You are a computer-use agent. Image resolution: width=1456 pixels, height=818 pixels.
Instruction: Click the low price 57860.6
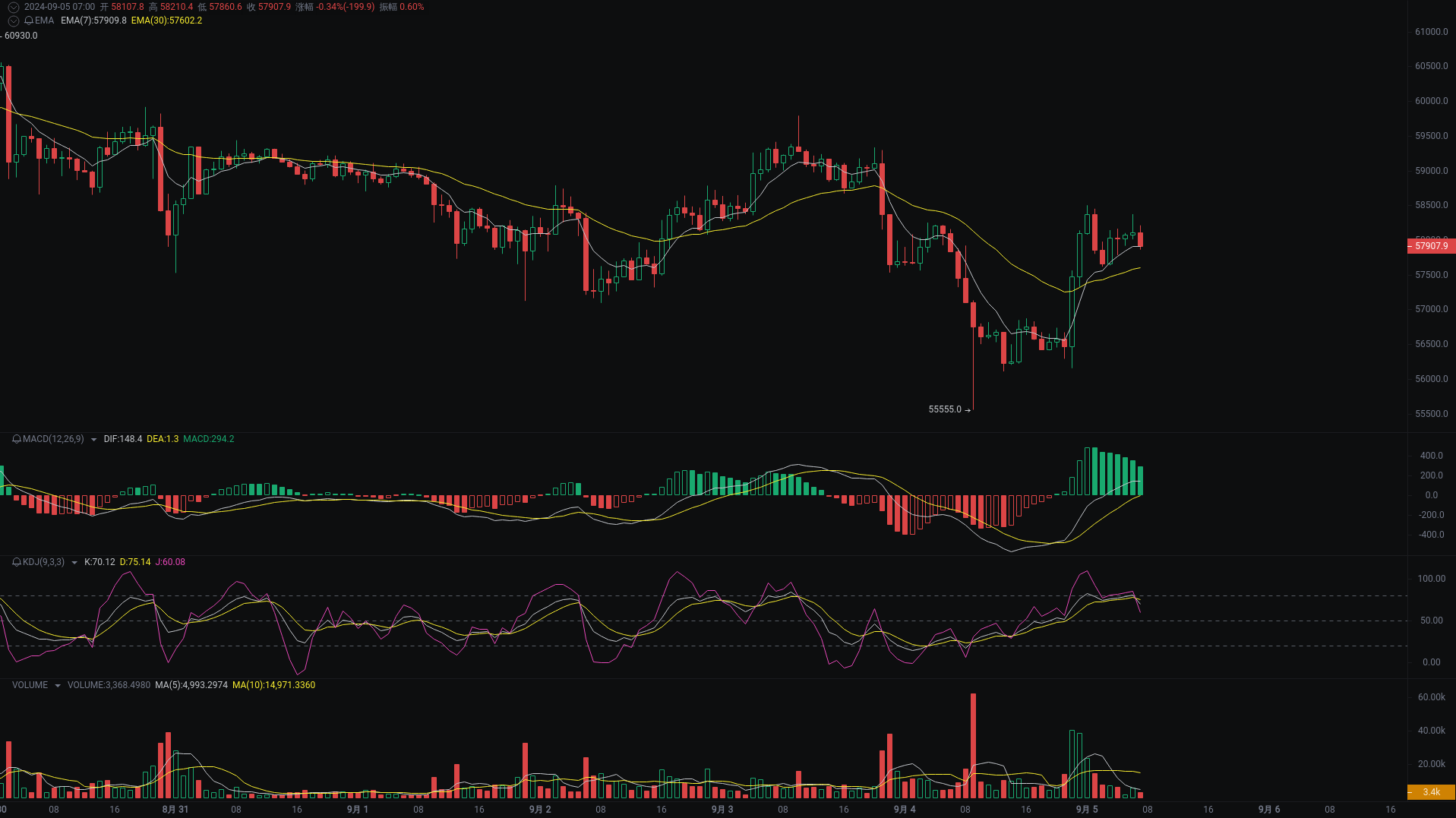point(226,7)
